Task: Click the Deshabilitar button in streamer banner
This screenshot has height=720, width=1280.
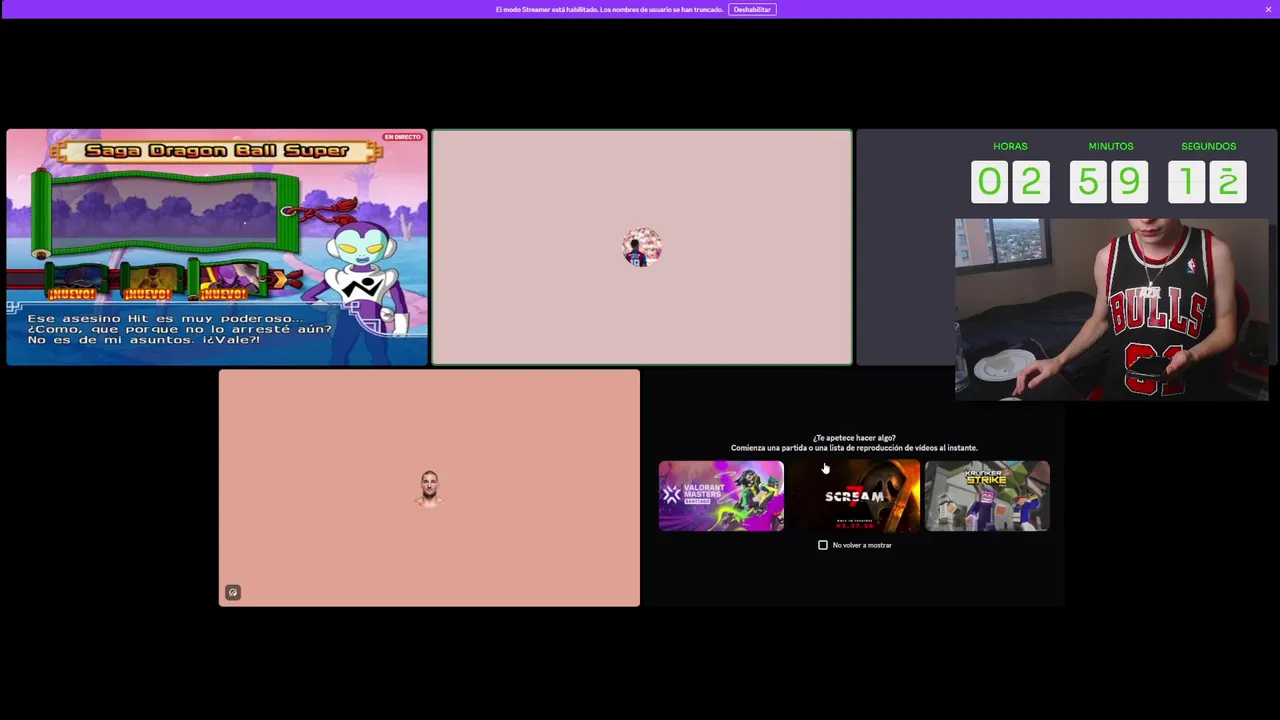Action: click(752, 9)
